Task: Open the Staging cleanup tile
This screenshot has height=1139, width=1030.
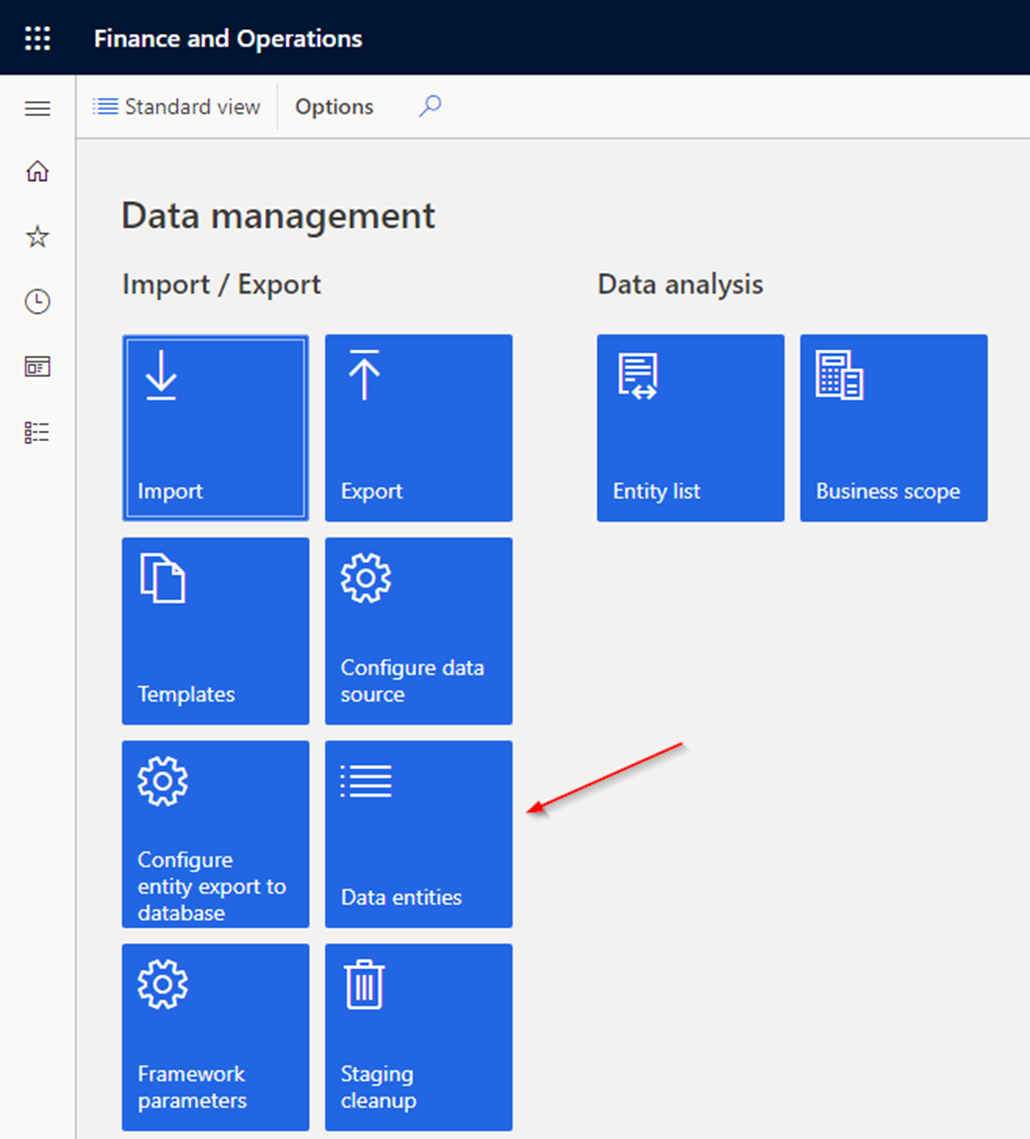Action: pyautogui.click(x=418, y=1037)
